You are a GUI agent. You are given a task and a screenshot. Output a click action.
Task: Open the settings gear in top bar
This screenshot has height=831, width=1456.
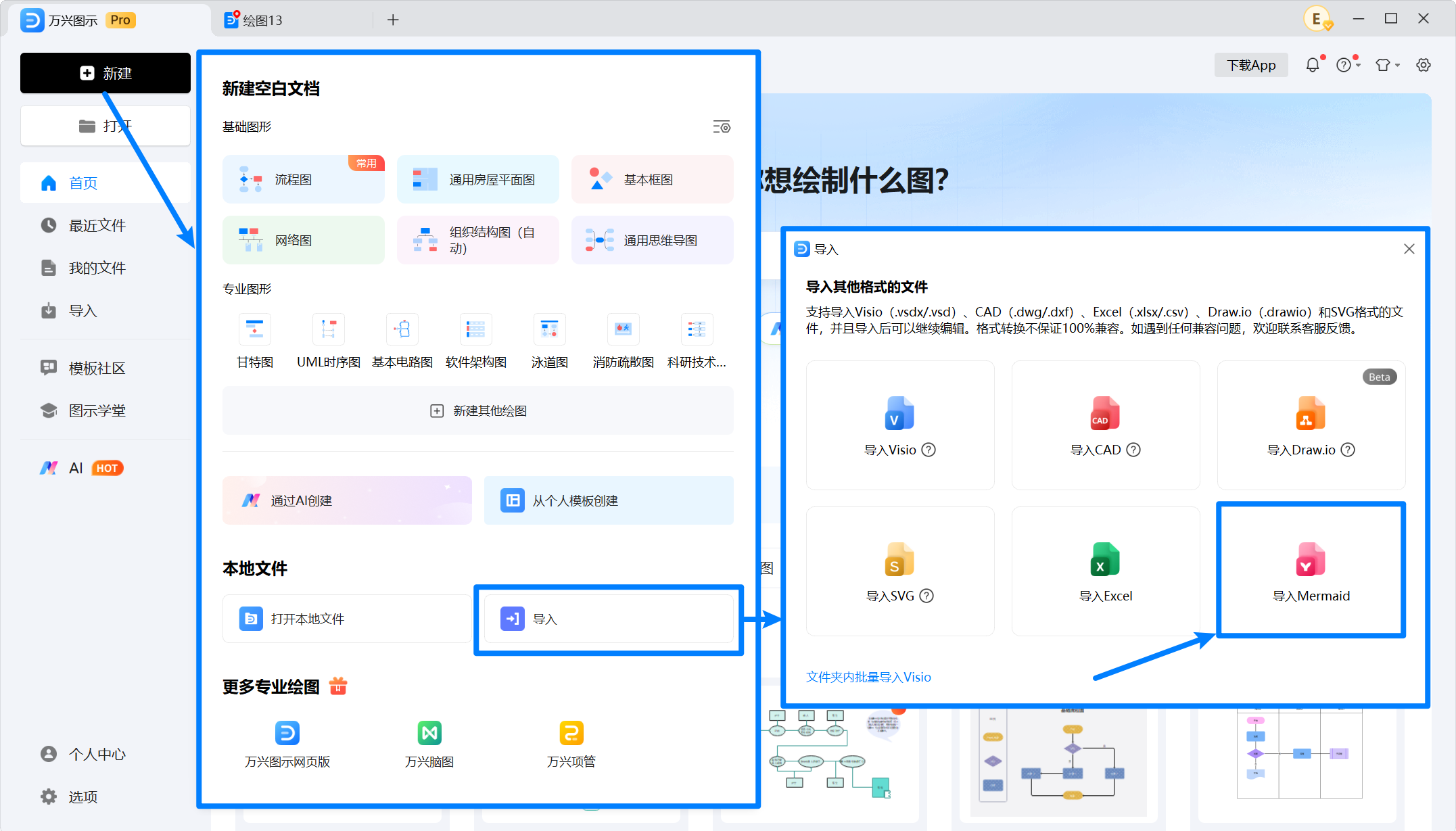coord(1424,65)
